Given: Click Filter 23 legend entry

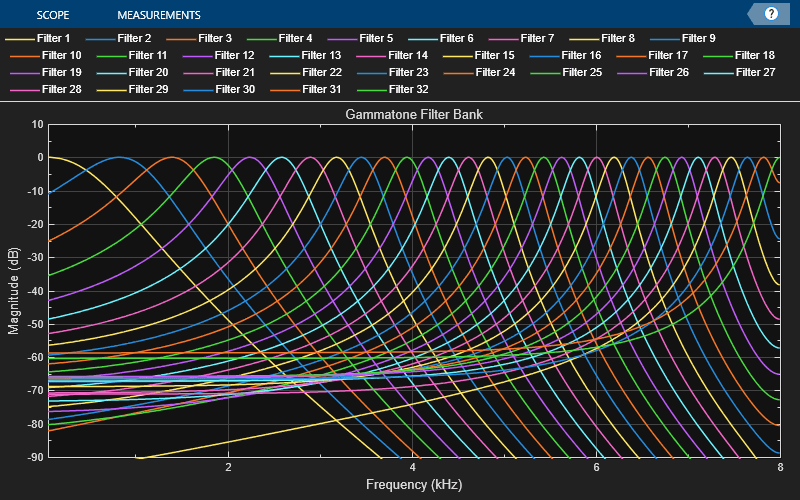Looking at the screenshot, I should coord(408,72).
